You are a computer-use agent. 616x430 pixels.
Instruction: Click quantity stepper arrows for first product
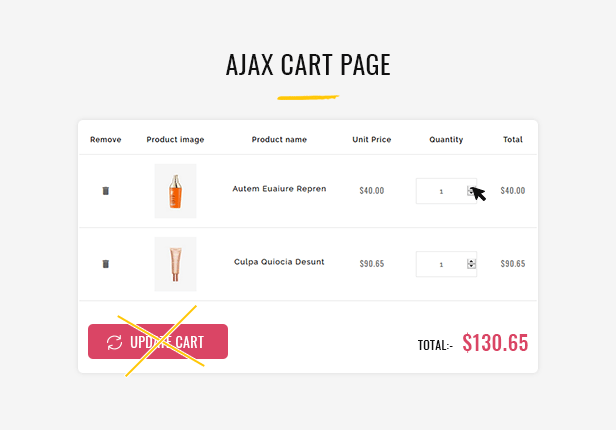(x=471, y=190)
